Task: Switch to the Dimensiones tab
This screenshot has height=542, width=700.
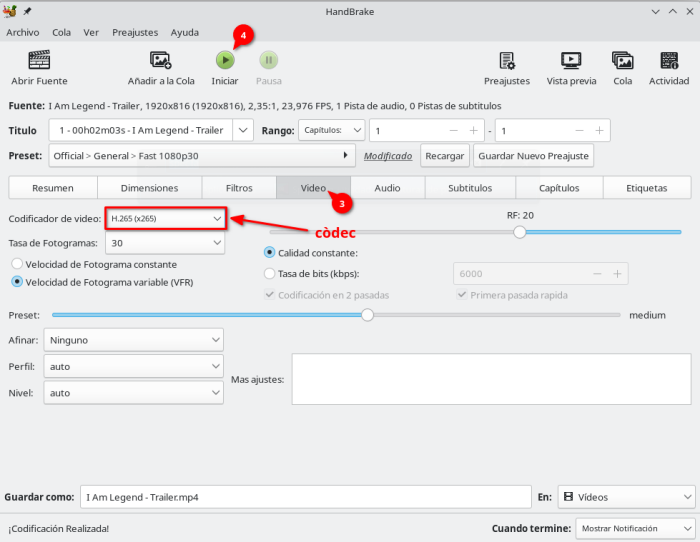Action: tap(149, 188)
